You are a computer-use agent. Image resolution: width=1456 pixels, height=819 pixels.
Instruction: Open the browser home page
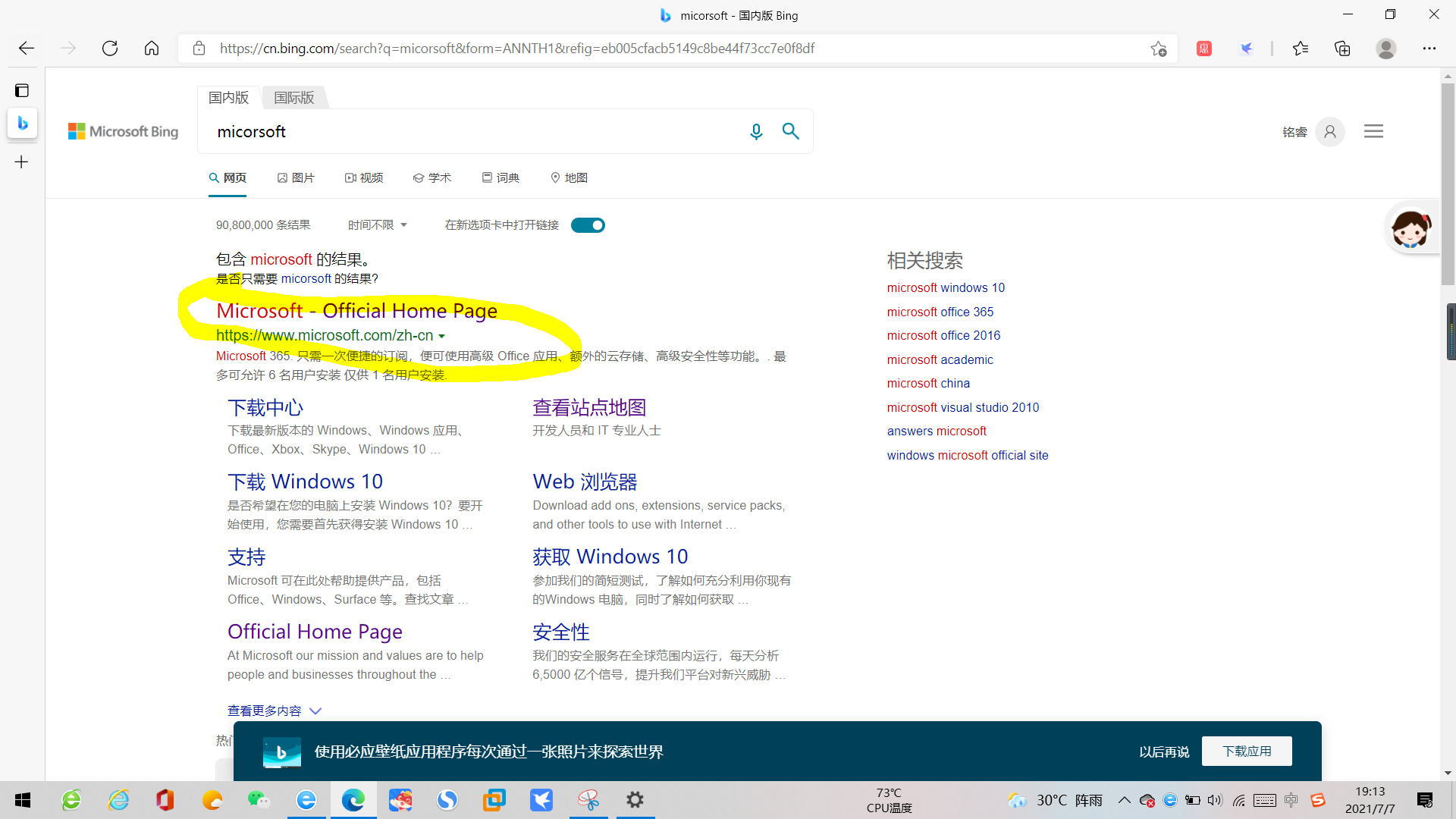[x=152, y=49]
